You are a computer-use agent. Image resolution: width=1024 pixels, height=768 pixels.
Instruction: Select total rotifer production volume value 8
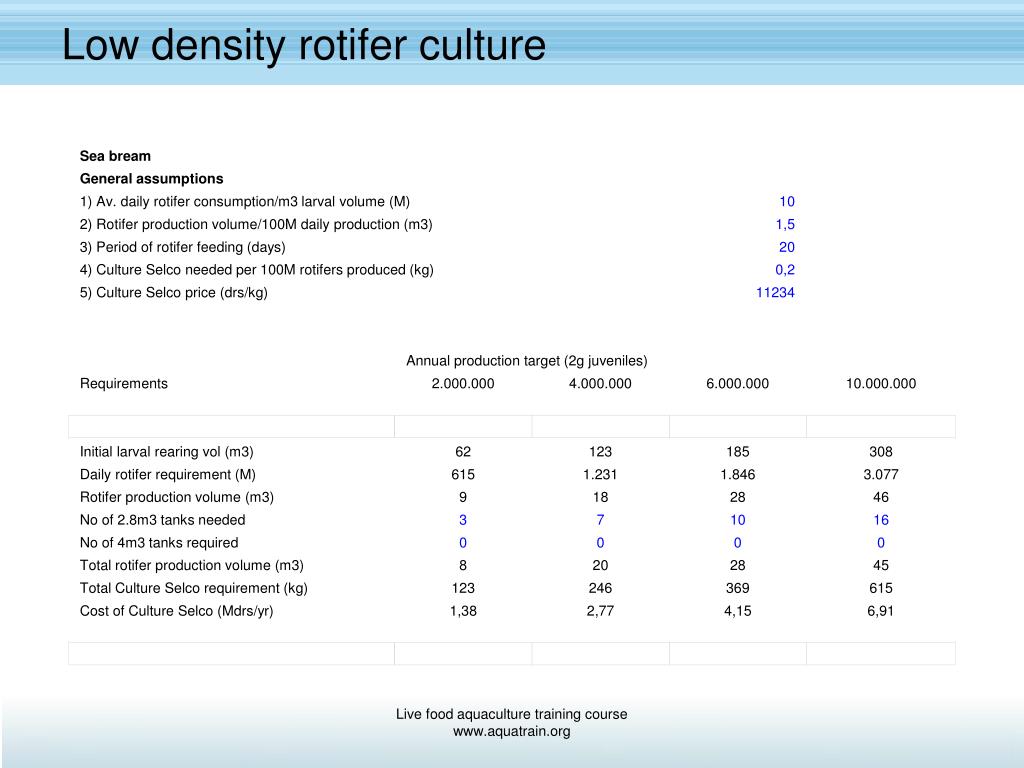(463, 566)
